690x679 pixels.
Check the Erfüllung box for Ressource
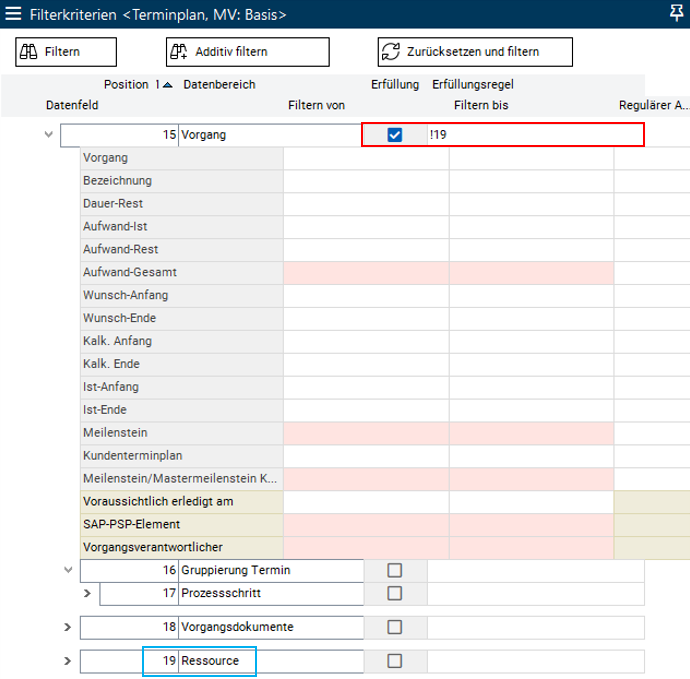394,661
